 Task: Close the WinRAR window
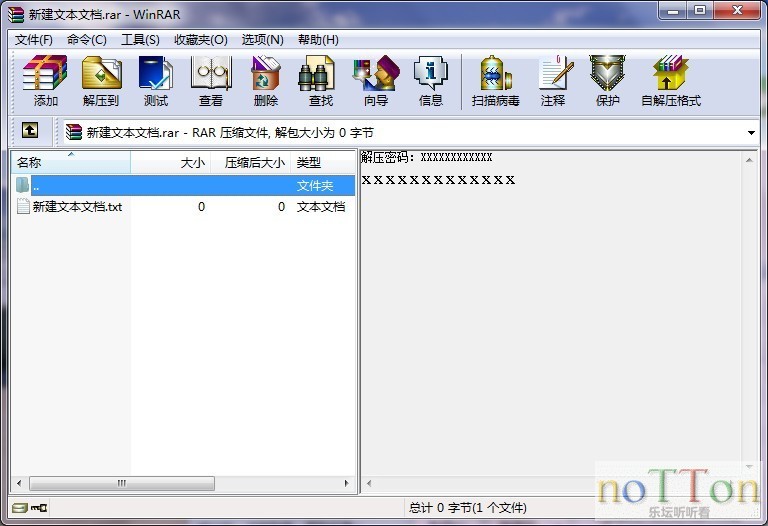(737, 11)
